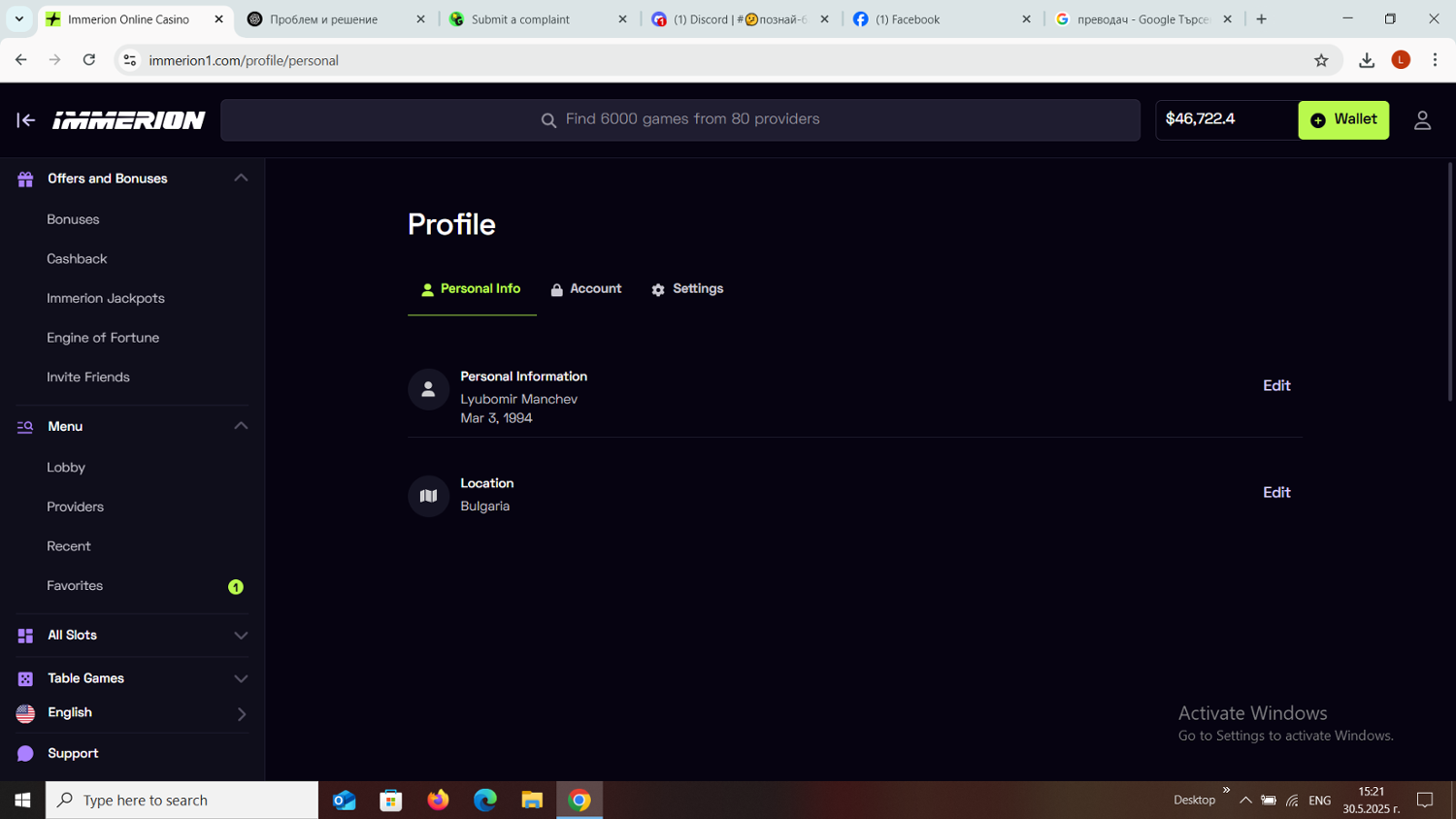Screen dimensions: 1456x819
Task: Bookmark this page with the star icon
Action: [x=1321, y=60]
